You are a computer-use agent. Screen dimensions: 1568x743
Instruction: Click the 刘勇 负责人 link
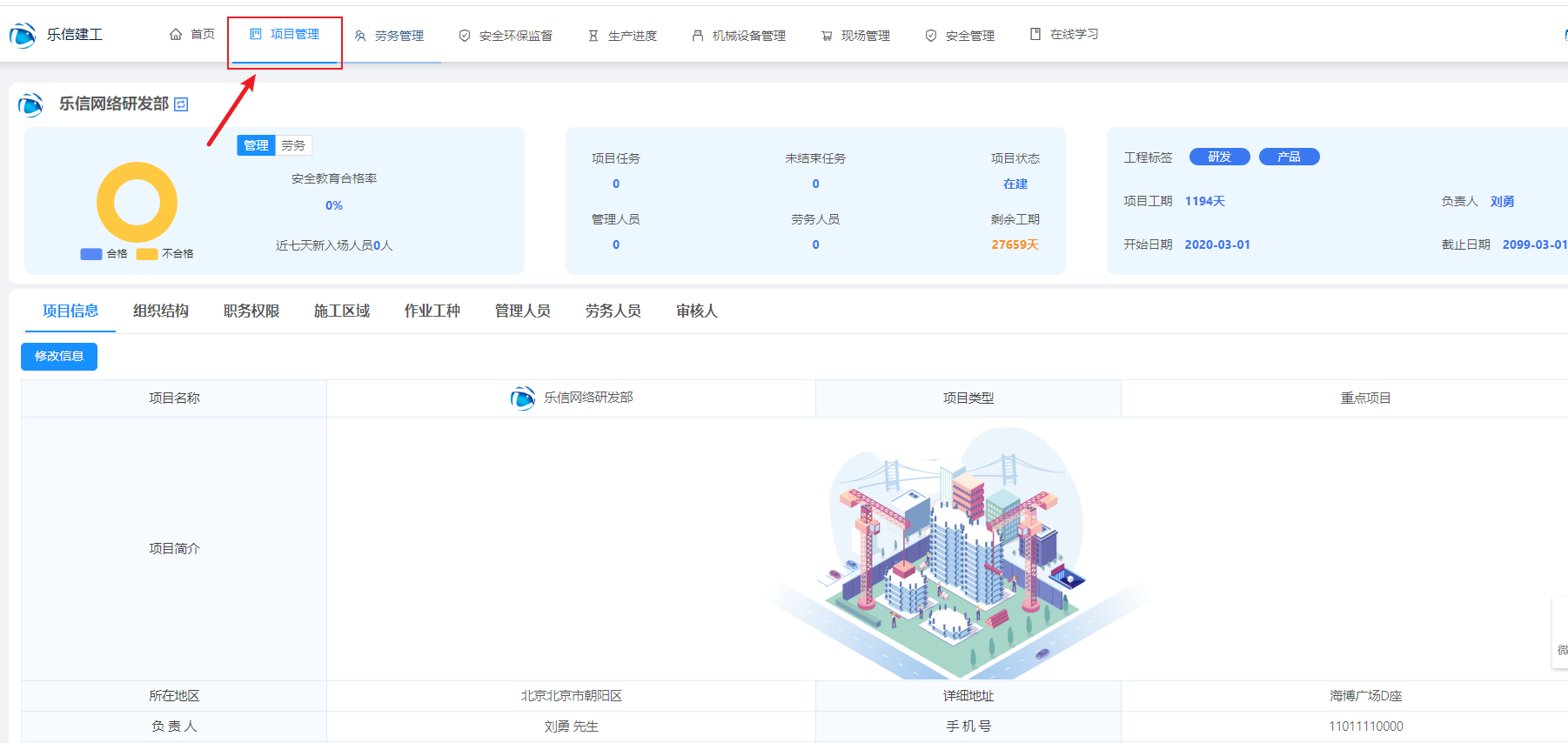click(1502, 201)
